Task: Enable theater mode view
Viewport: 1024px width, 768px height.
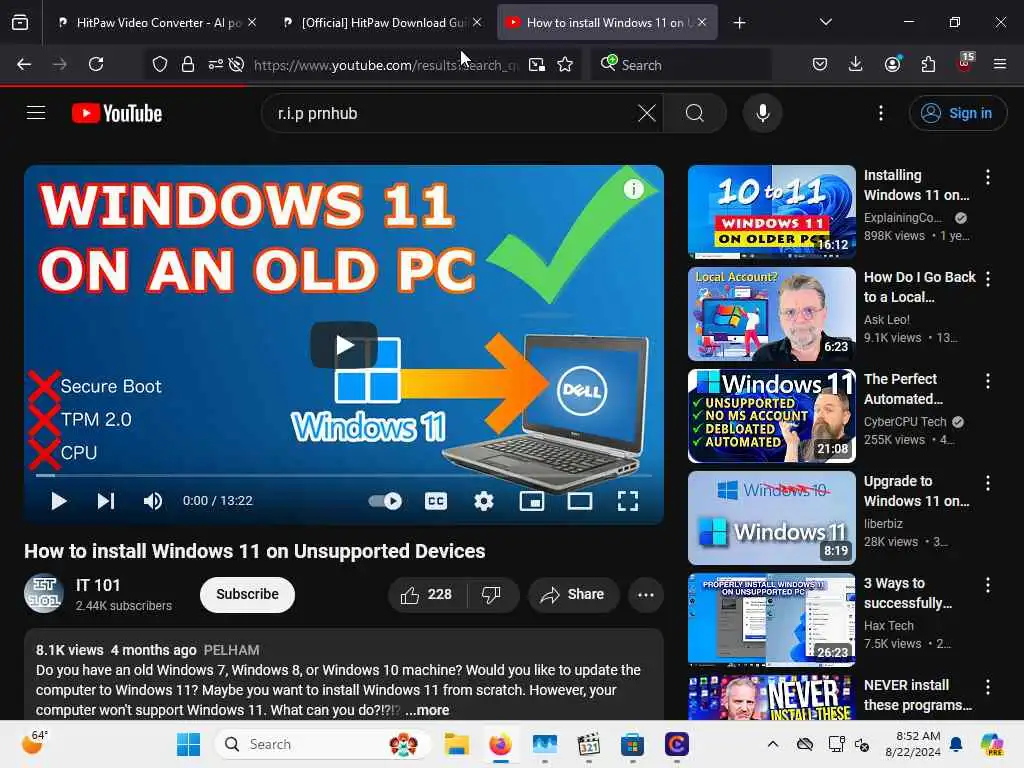Action: [579, 501]
